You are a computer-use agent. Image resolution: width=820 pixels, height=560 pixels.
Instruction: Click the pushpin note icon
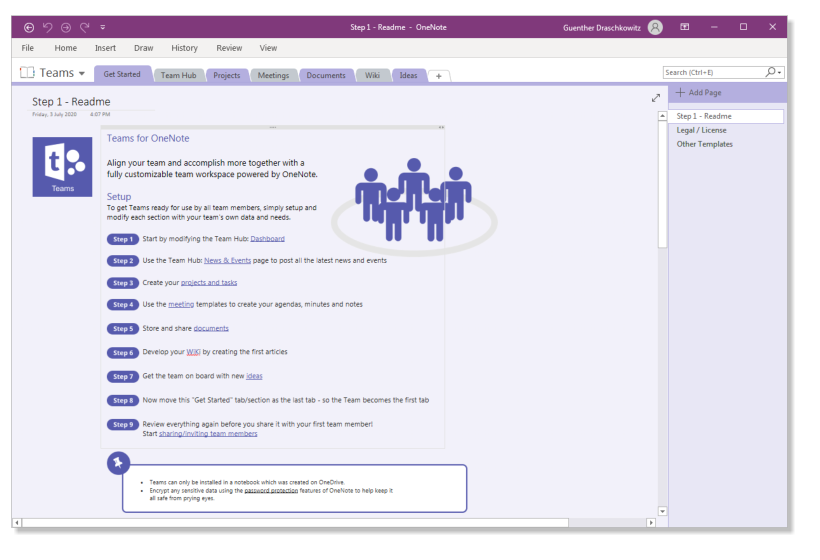(x=119, y=463)
